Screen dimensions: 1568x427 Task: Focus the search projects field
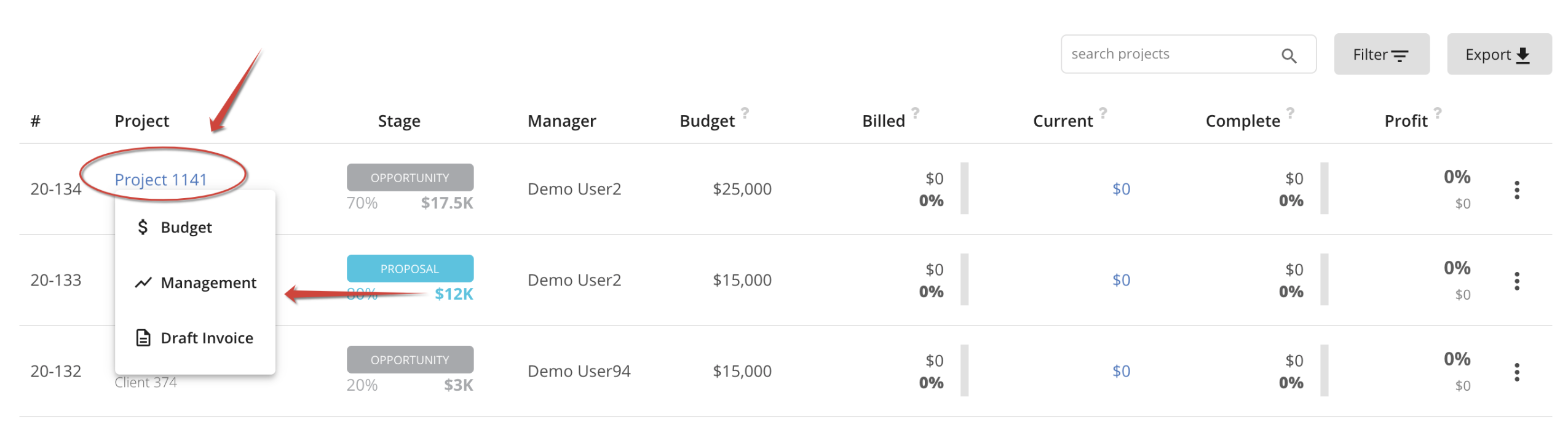point(1187,54)
